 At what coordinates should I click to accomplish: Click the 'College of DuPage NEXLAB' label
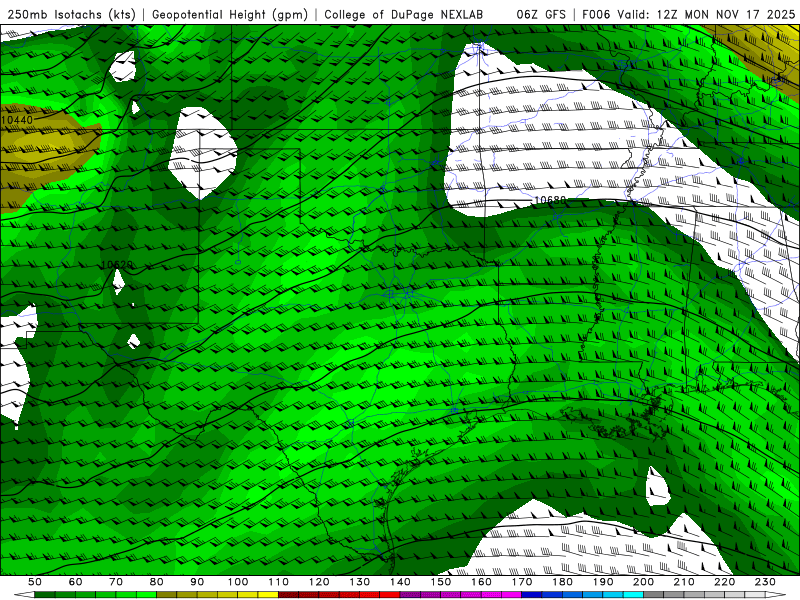coord(403,14)
